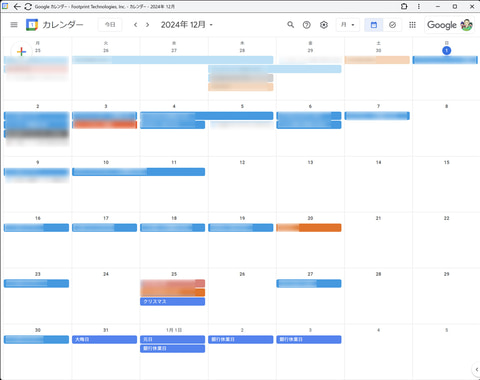
Task: Open the help question mark icon
Action: [x=307, y=25]
